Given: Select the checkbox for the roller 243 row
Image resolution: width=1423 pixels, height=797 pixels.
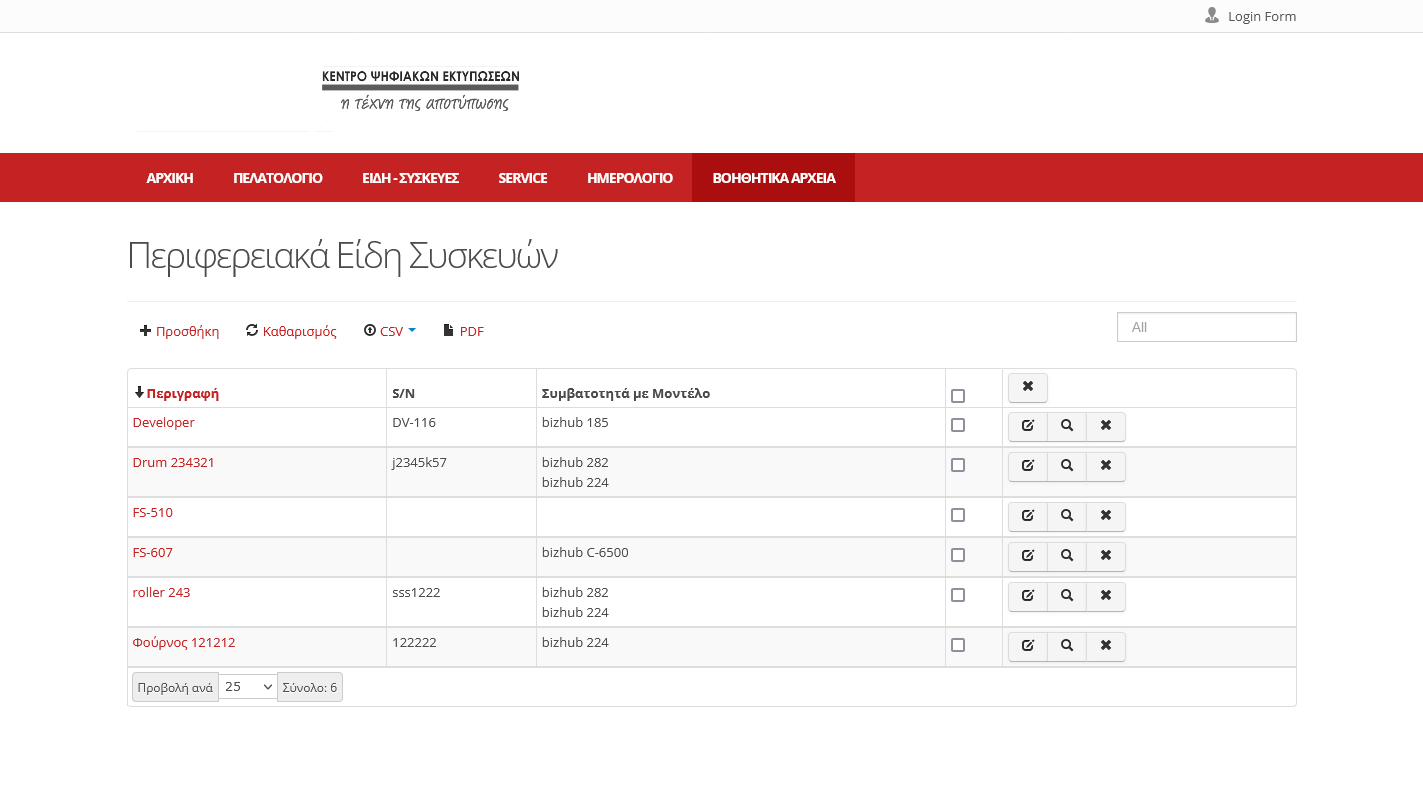Looking at the screenshot, I should [x=958, y=595].
